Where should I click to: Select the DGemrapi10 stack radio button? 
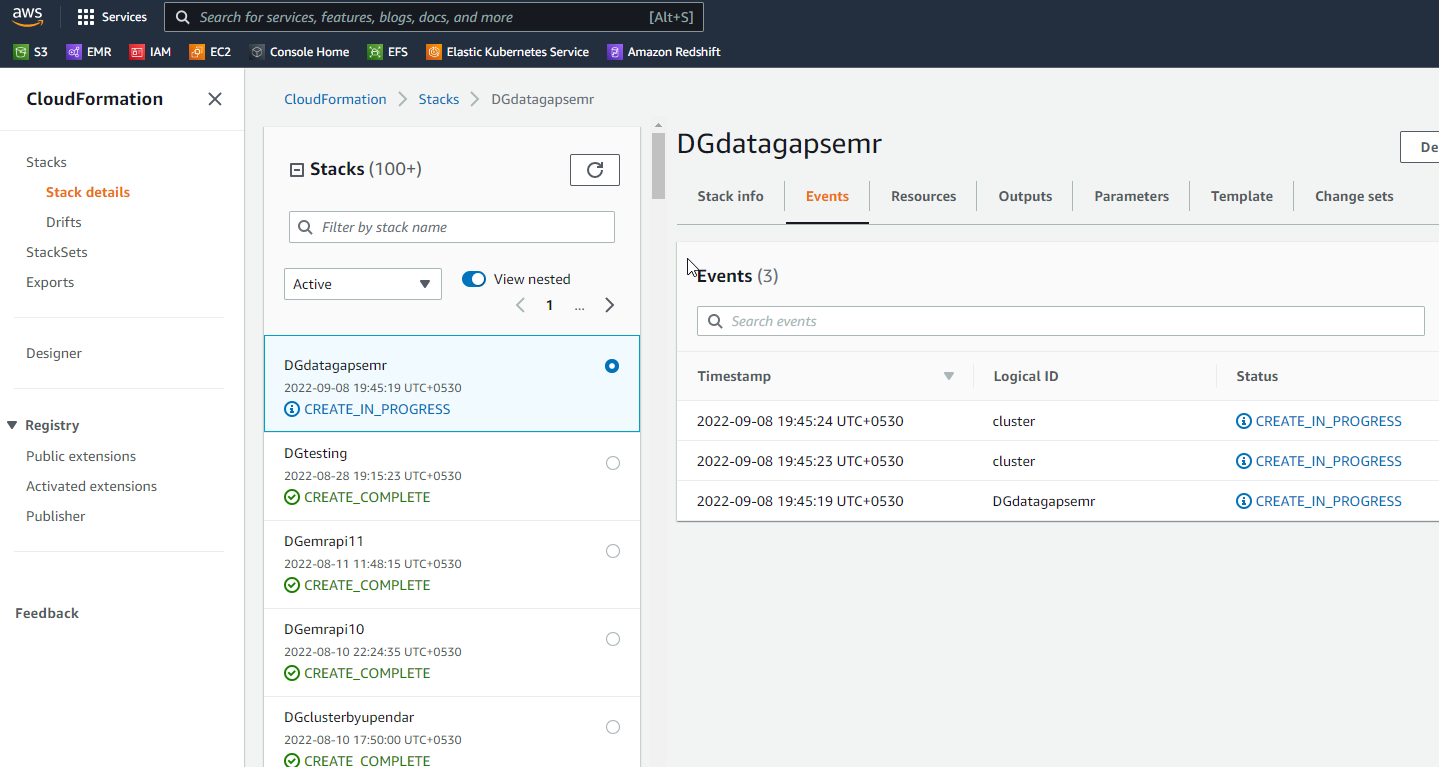click(613, 639)
